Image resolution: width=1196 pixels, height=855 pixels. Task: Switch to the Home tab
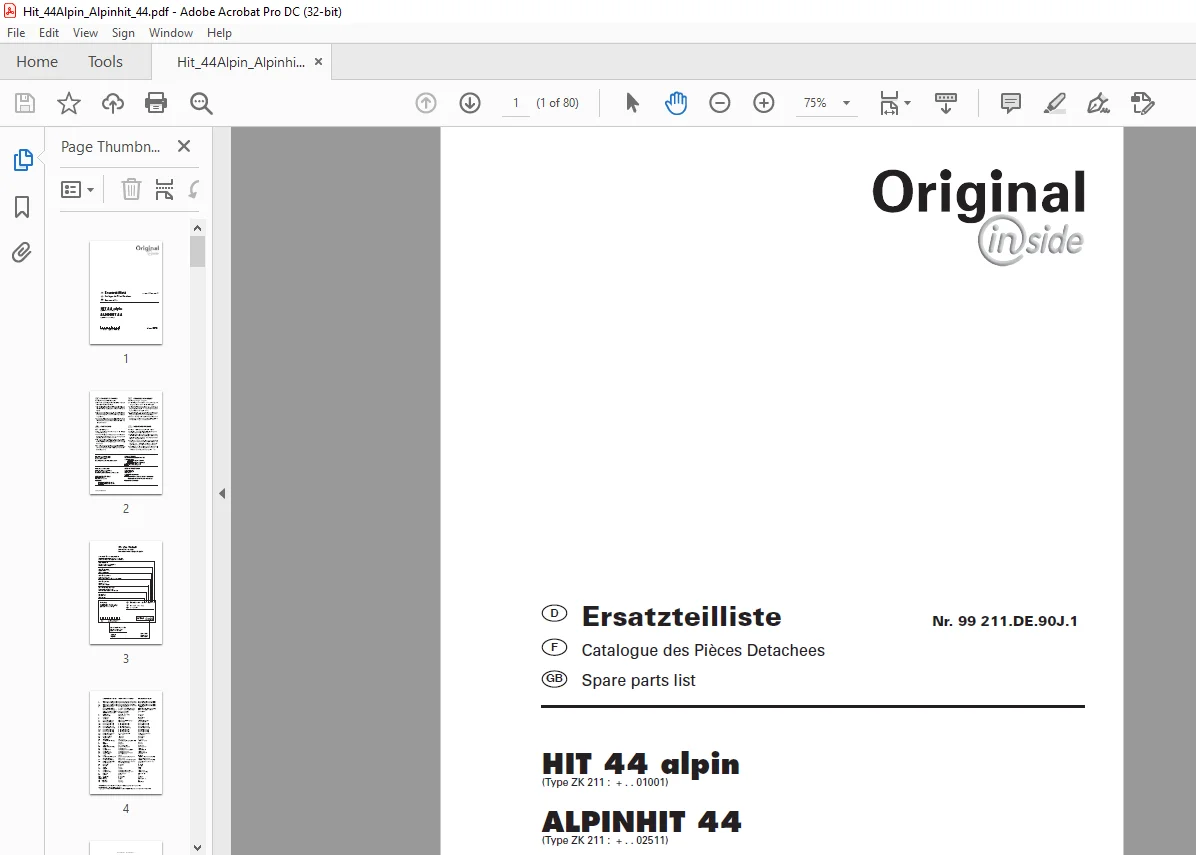(37, 62)
